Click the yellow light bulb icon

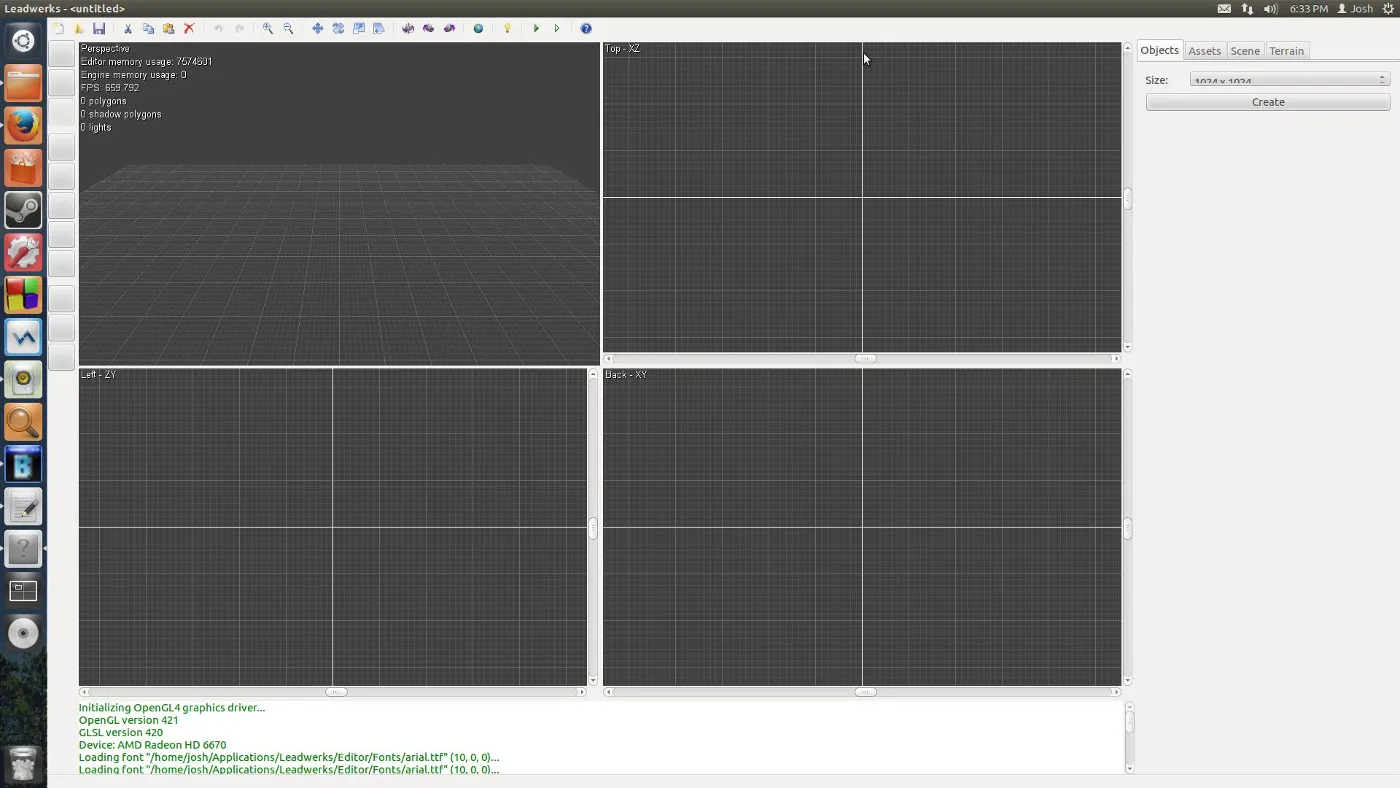pos(507,29)
